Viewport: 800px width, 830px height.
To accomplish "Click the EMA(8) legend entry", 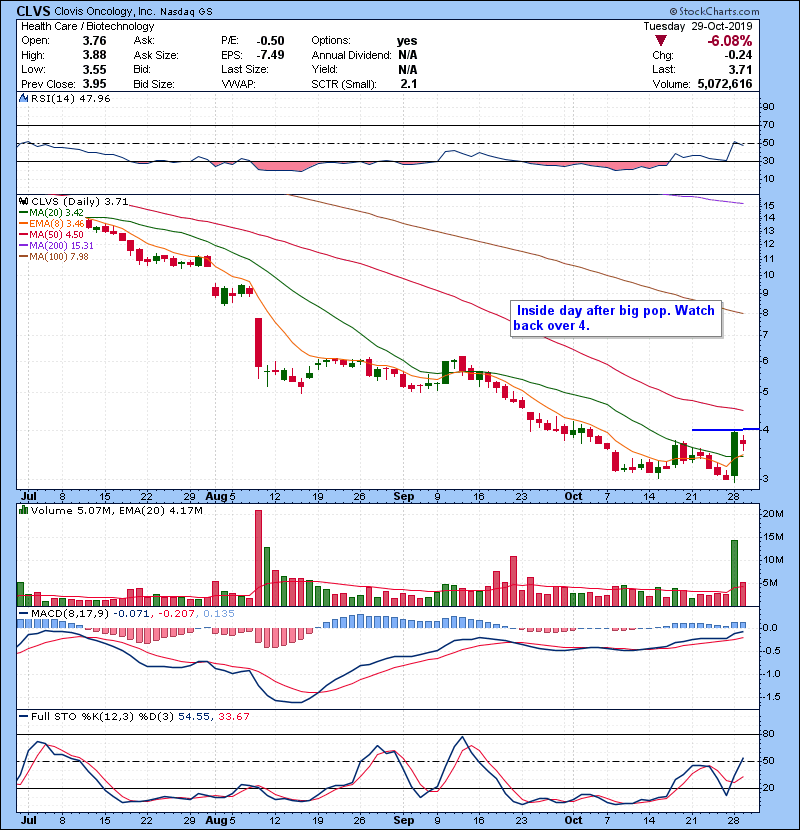I will click(x=51, y=223).
